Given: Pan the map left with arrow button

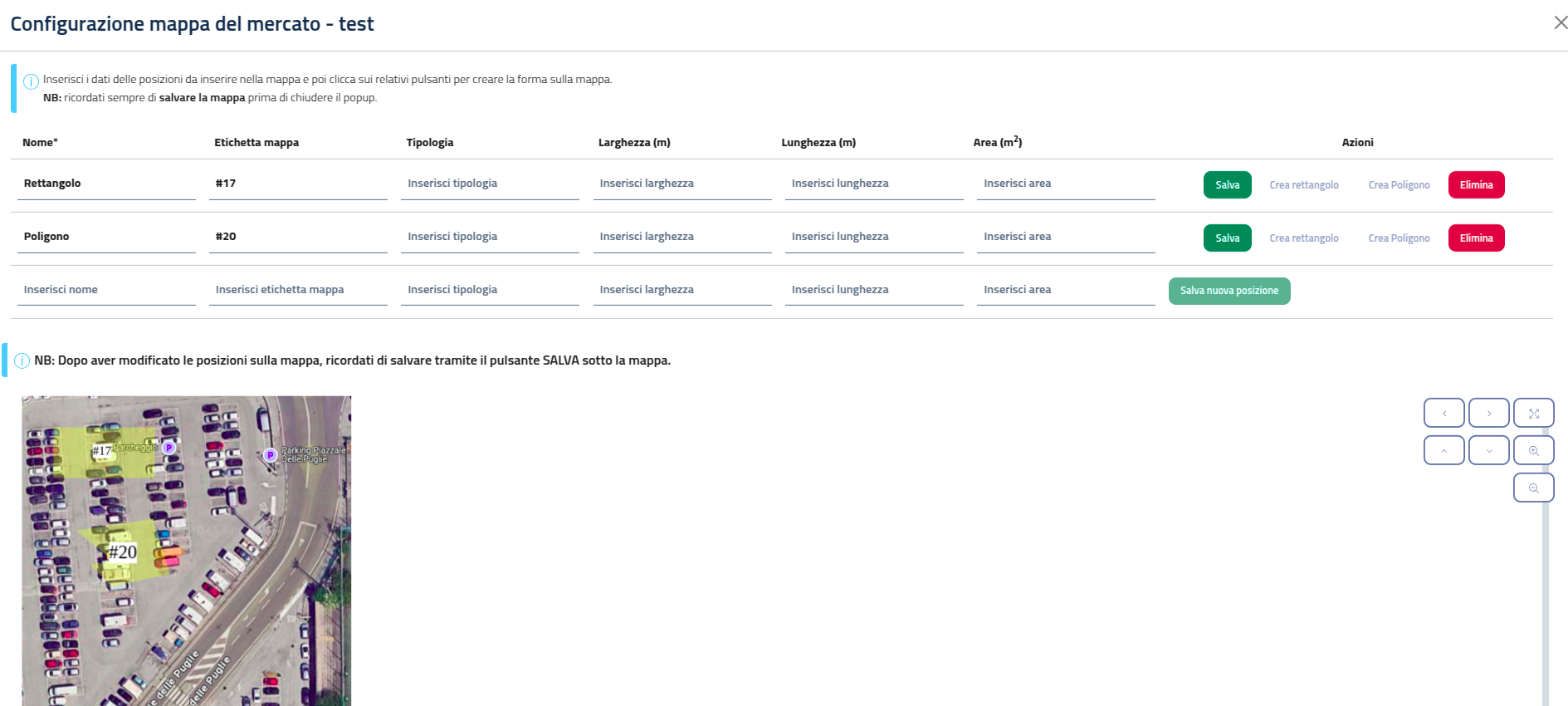Looking at the screenshot, I should (1443, 413).
